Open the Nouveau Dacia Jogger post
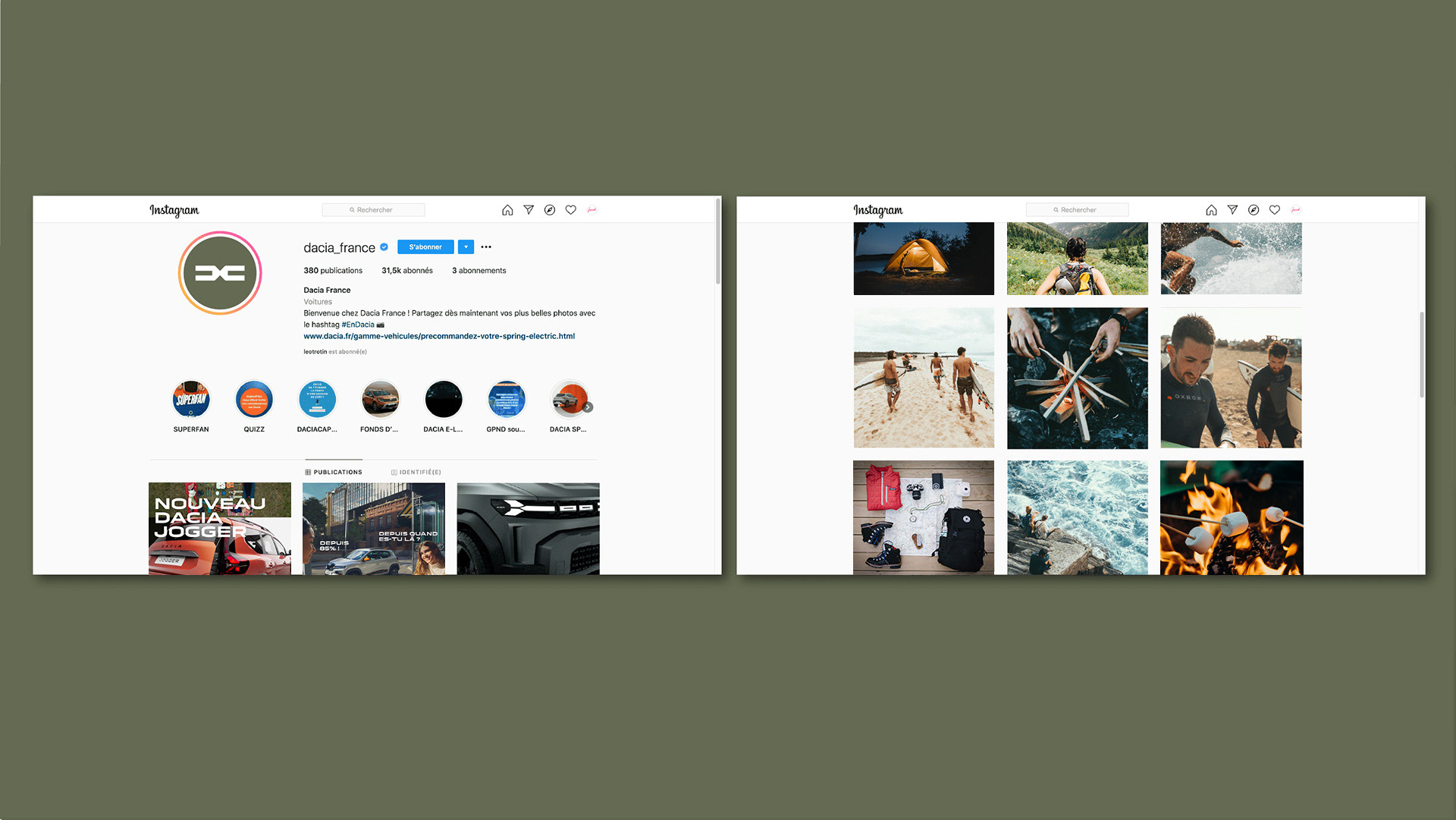This screenshot has width=1456, height=820. click(220, 529)
